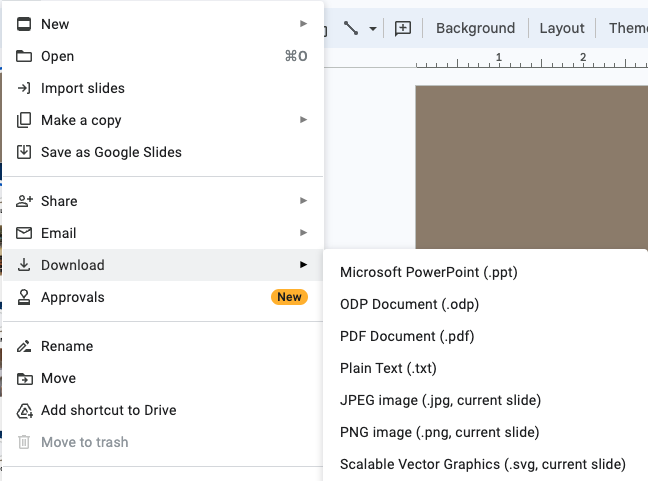Click the download arrow icon
648x481 pixels.
tap(24, 265)
